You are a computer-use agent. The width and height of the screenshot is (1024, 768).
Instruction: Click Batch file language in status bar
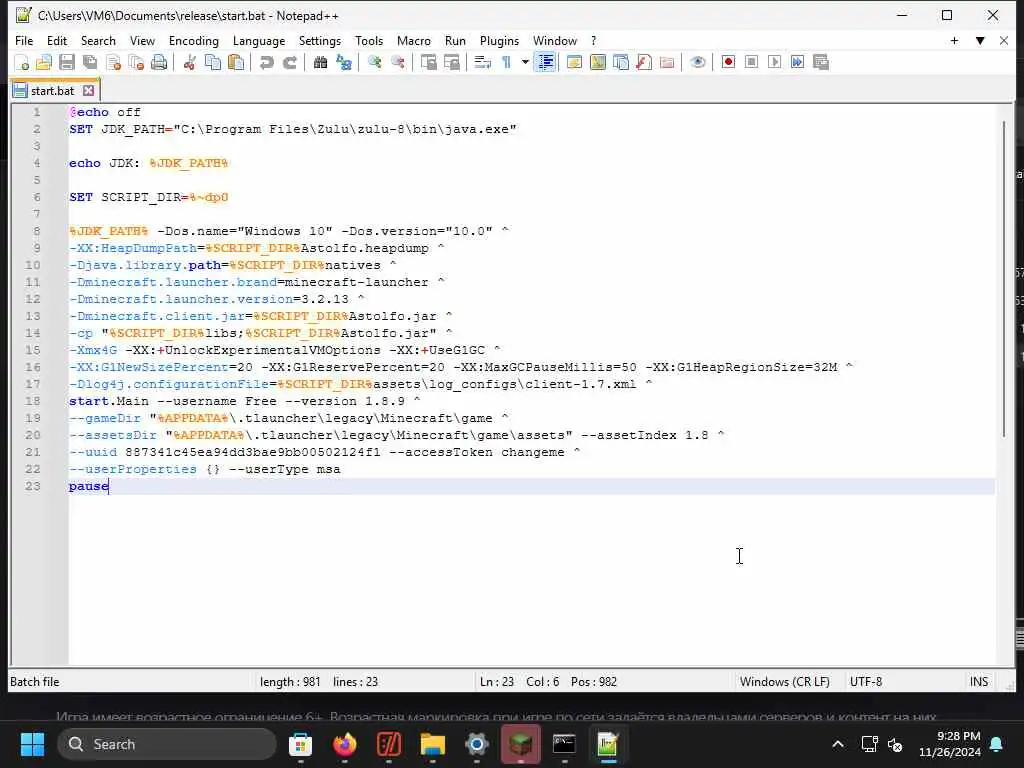[35, 682]
